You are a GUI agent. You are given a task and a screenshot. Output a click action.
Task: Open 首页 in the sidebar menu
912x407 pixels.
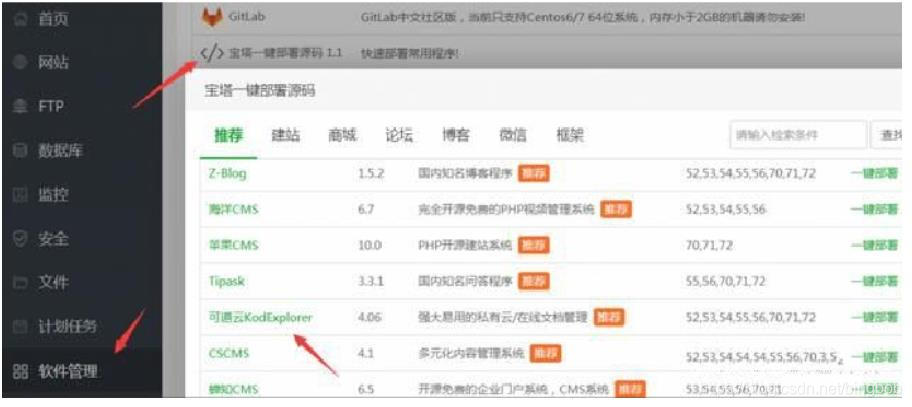[x=53, y=19]
